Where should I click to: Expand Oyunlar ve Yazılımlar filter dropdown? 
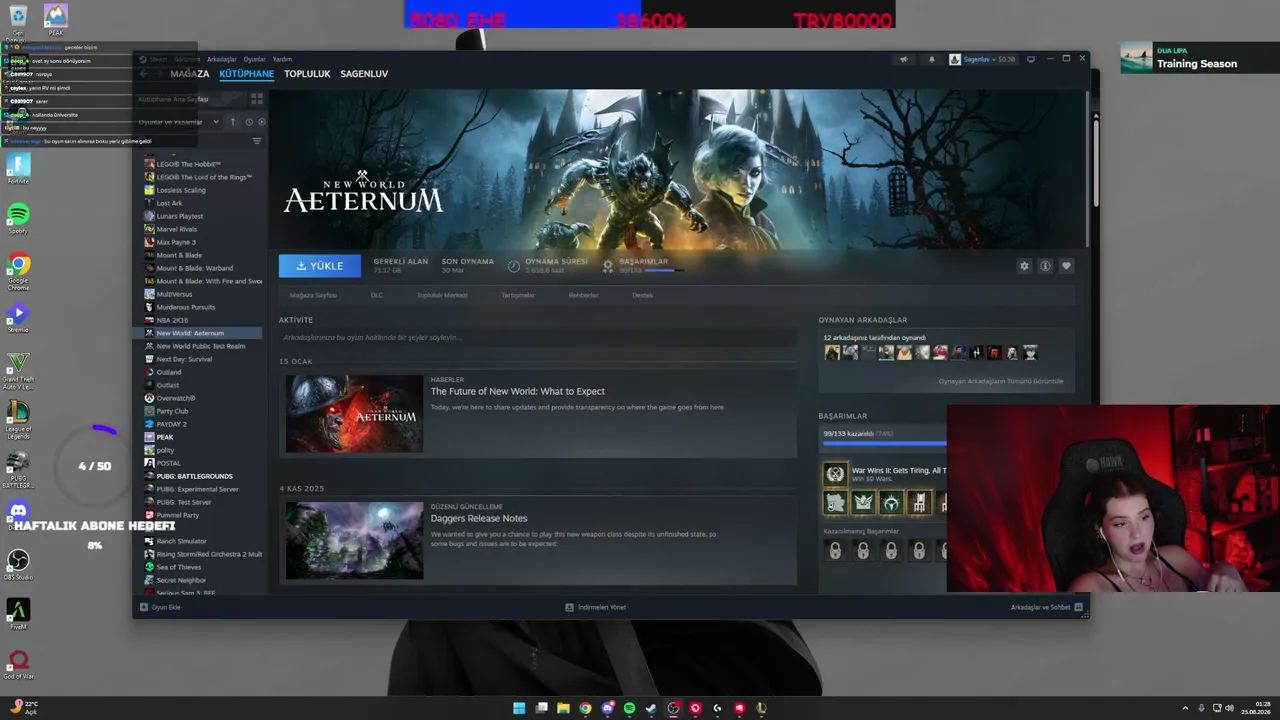(178, 122)
